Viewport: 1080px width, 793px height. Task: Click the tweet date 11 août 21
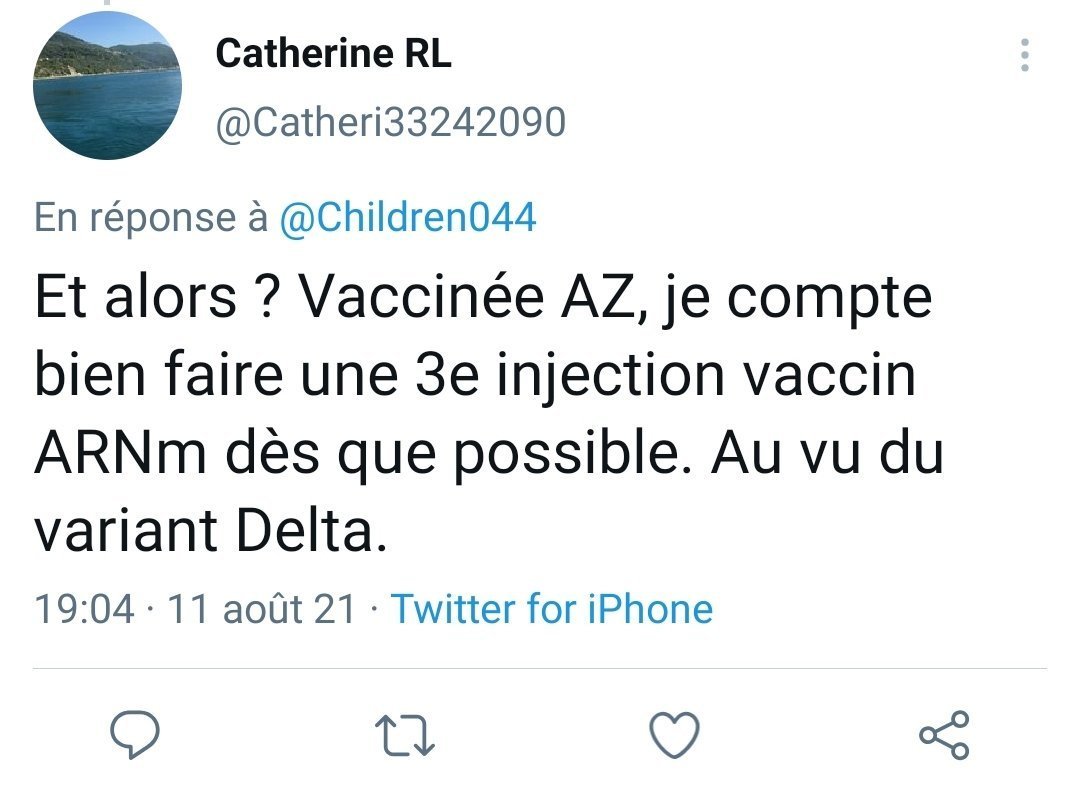pyautogui.click(x=261, y=608)
